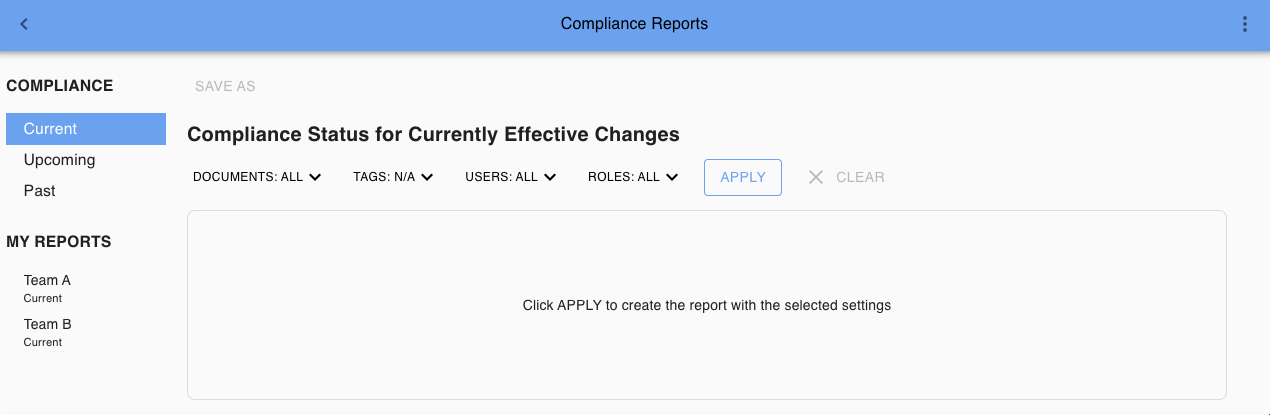Screen dimensions: 1270x415
Task: Go back using the header chevron
Action: [24, 24]
